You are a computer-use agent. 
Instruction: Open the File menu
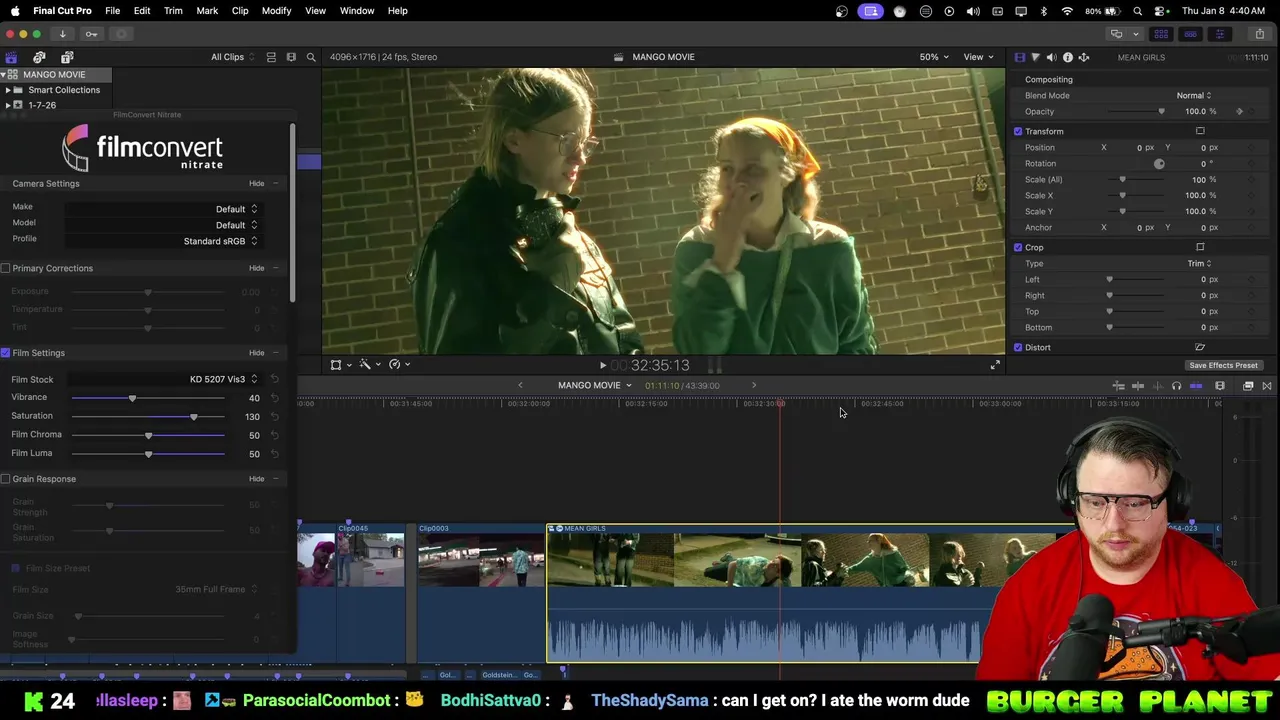112,11
